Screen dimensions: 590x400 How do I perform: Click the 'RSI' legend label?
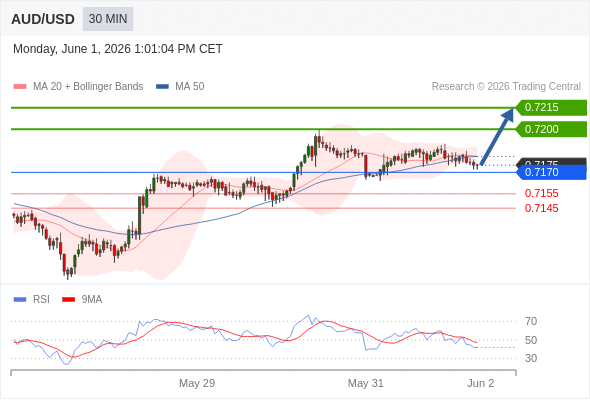click(x=41, y=300)
